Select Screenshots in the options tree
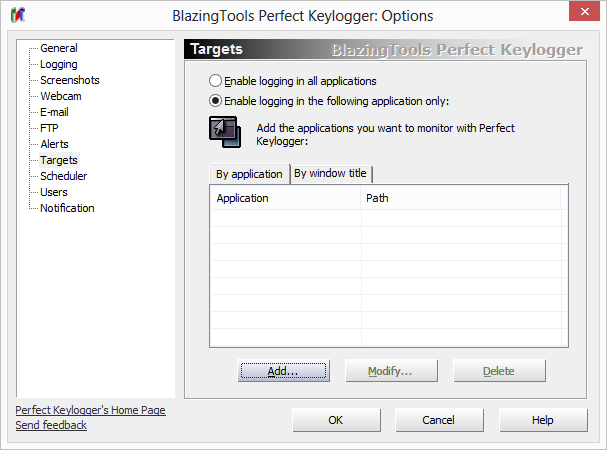This screenshot has height=450, width=607. [70, 80]
